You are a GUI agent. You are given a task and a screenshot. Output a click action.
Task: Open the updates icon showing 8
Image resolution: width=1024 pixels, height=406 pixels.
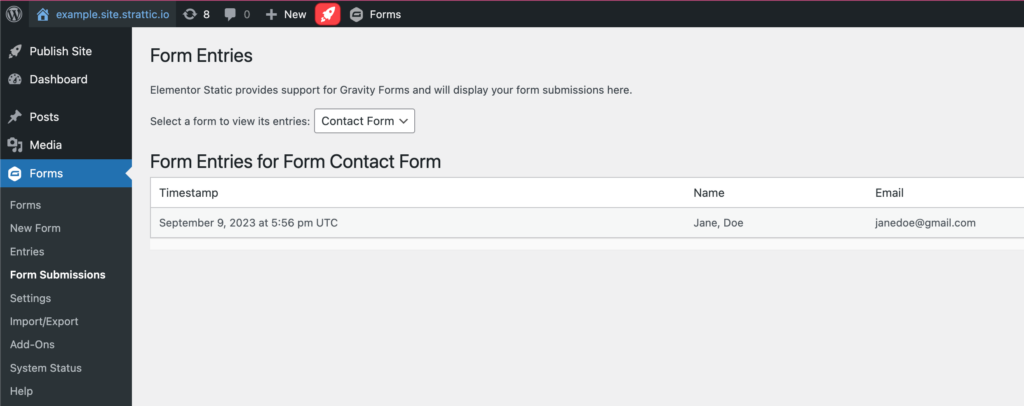(190, 14)
